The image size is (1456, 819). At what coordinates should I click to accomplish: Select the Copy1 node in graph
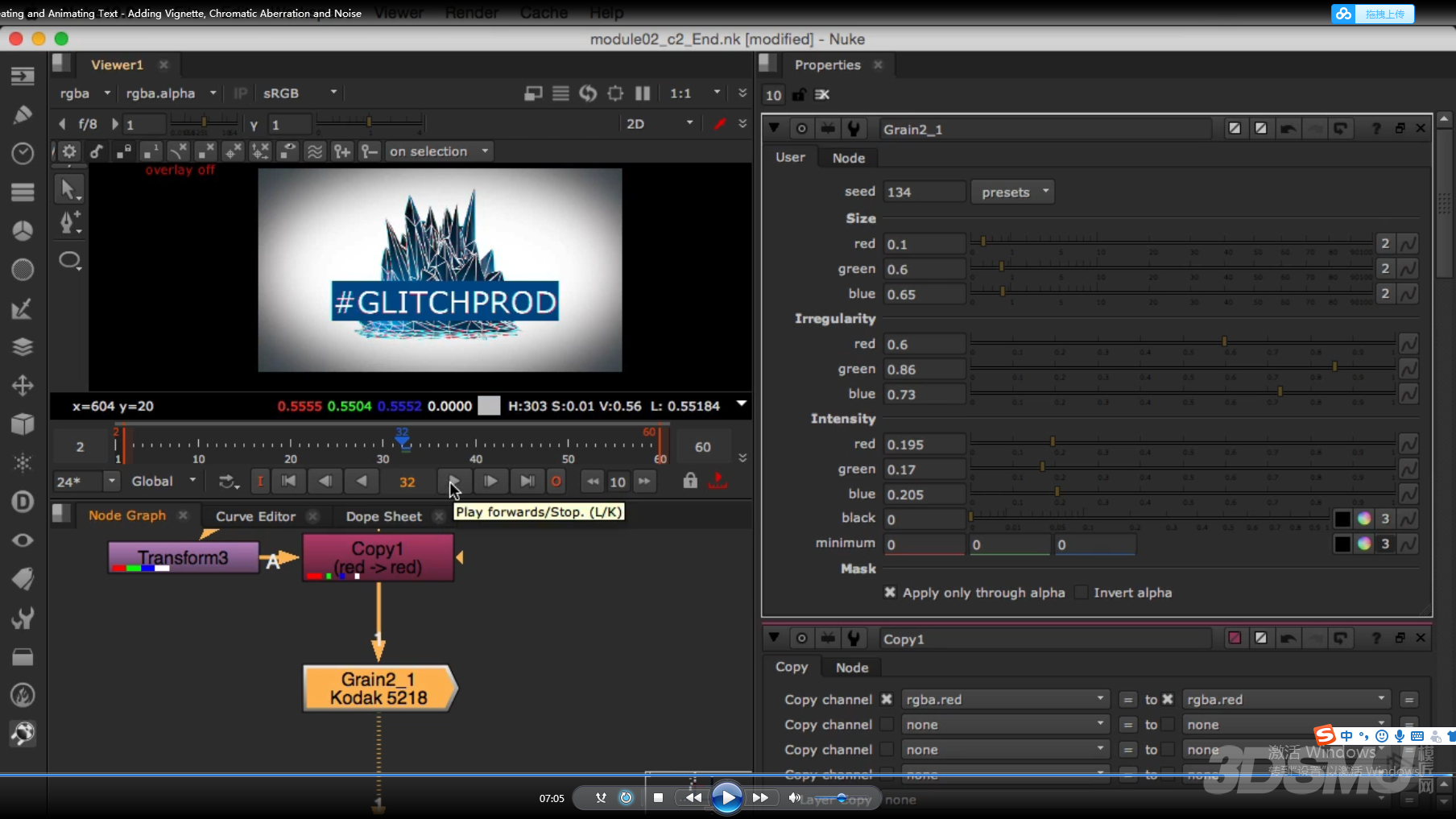click(x=378, y=557)
